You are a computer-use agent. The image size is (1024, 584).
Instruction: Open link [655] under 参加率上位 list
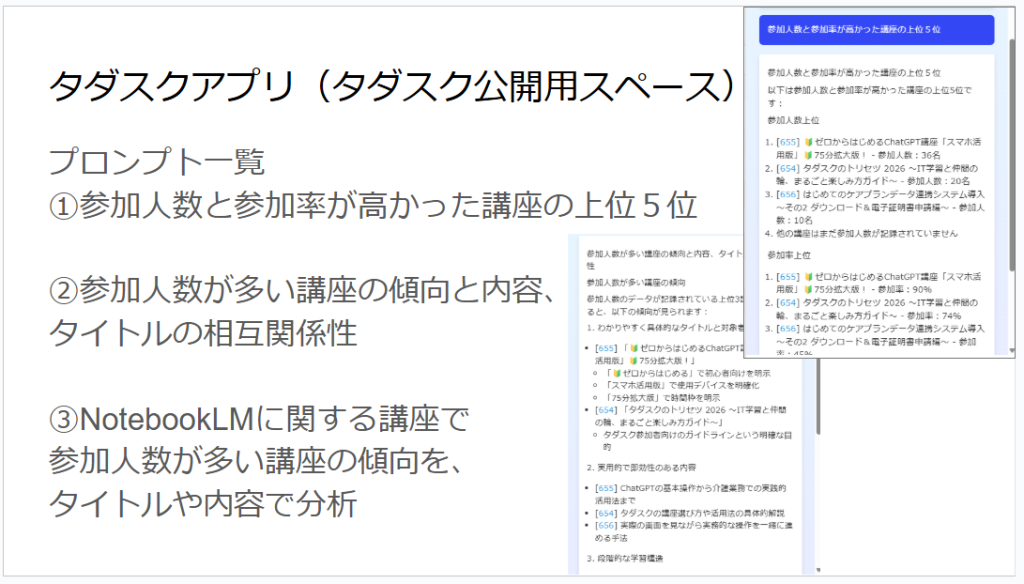coord(787,275)
